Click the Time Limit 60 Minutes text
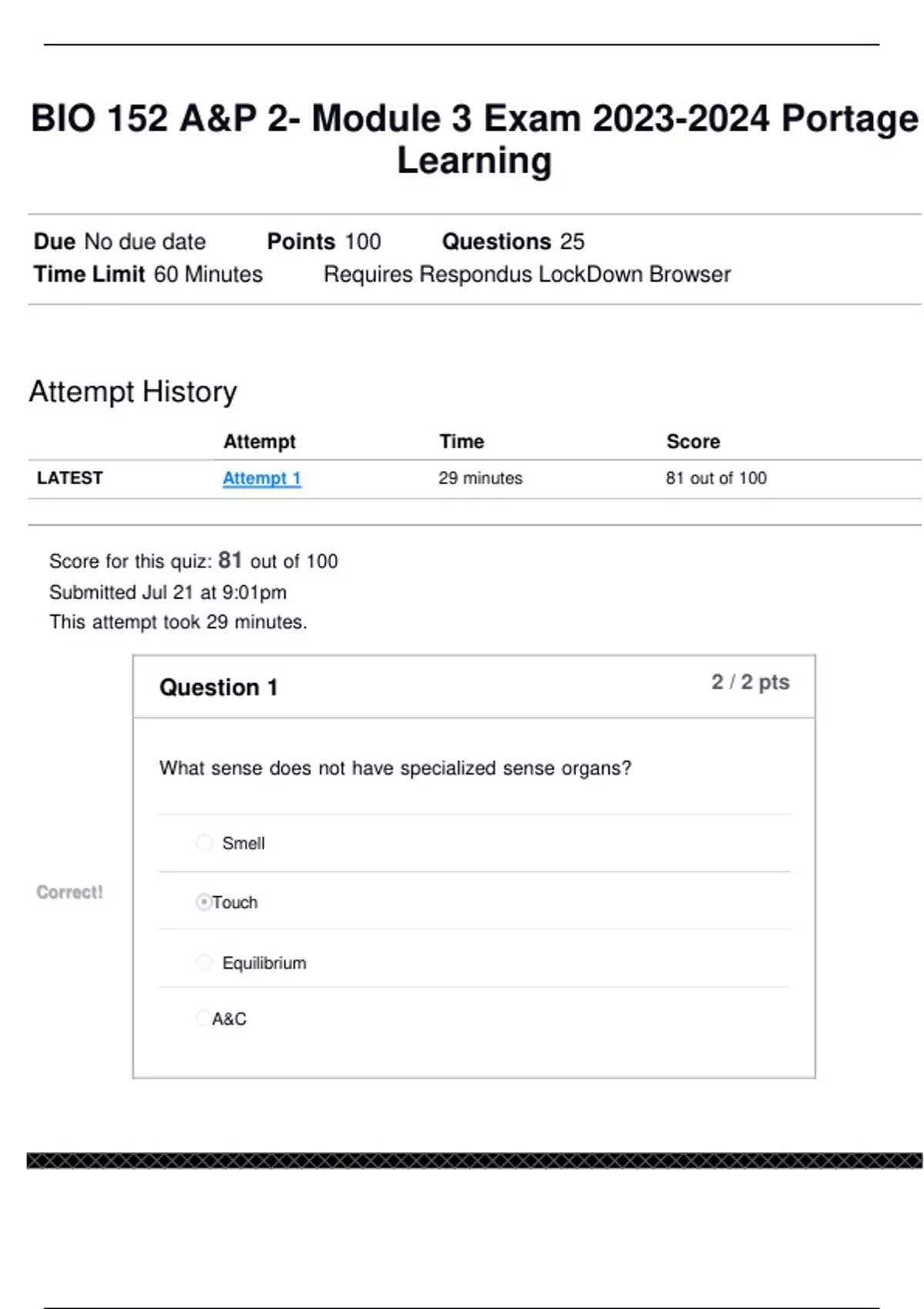 point(148,274)
